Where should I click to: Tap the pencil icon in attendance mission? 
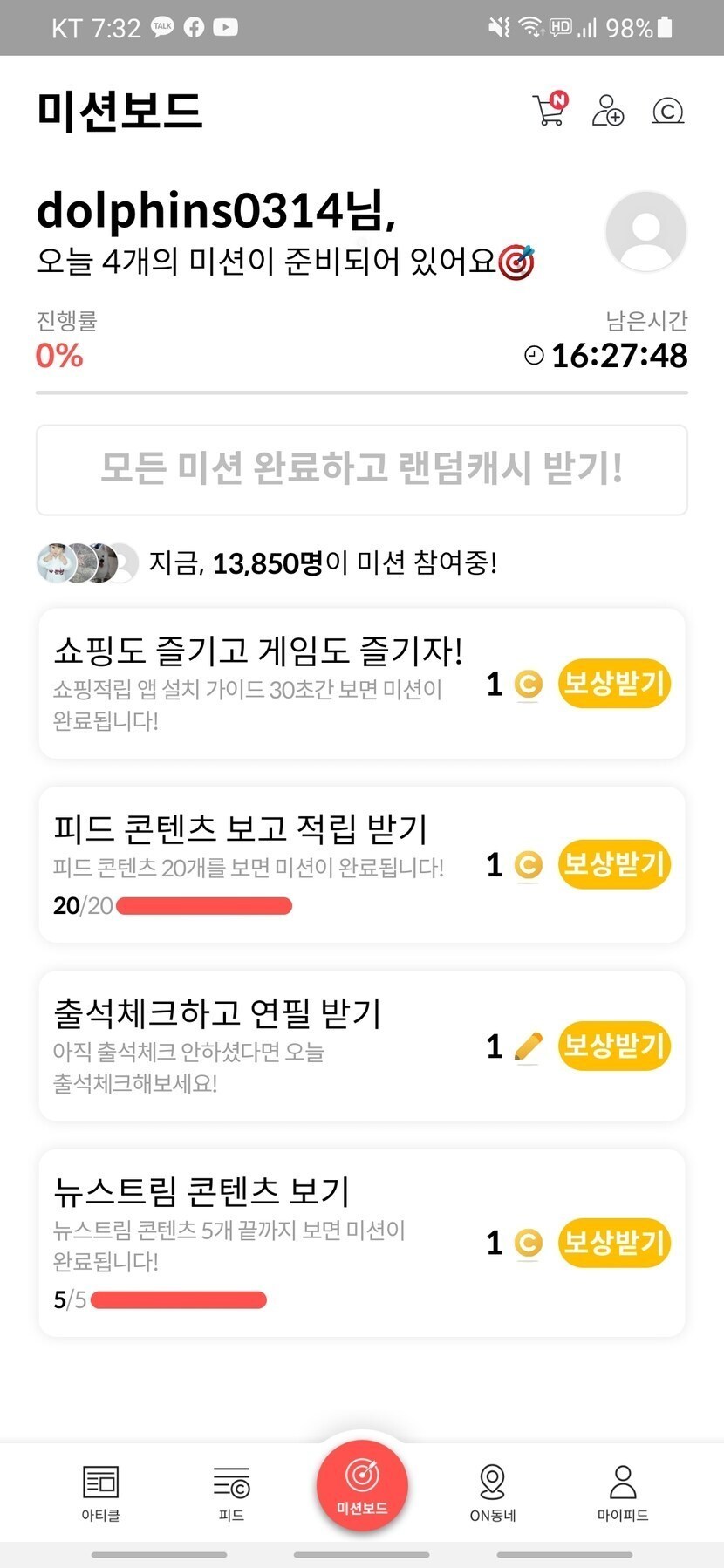click(x=528, y=1046)
